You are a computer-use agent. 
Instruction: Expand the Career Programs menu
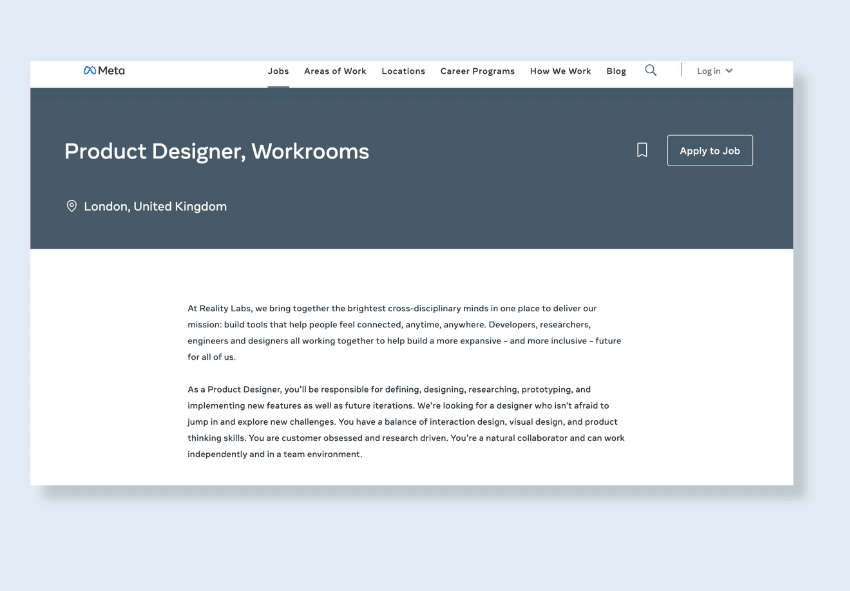(x=477, y=71)
